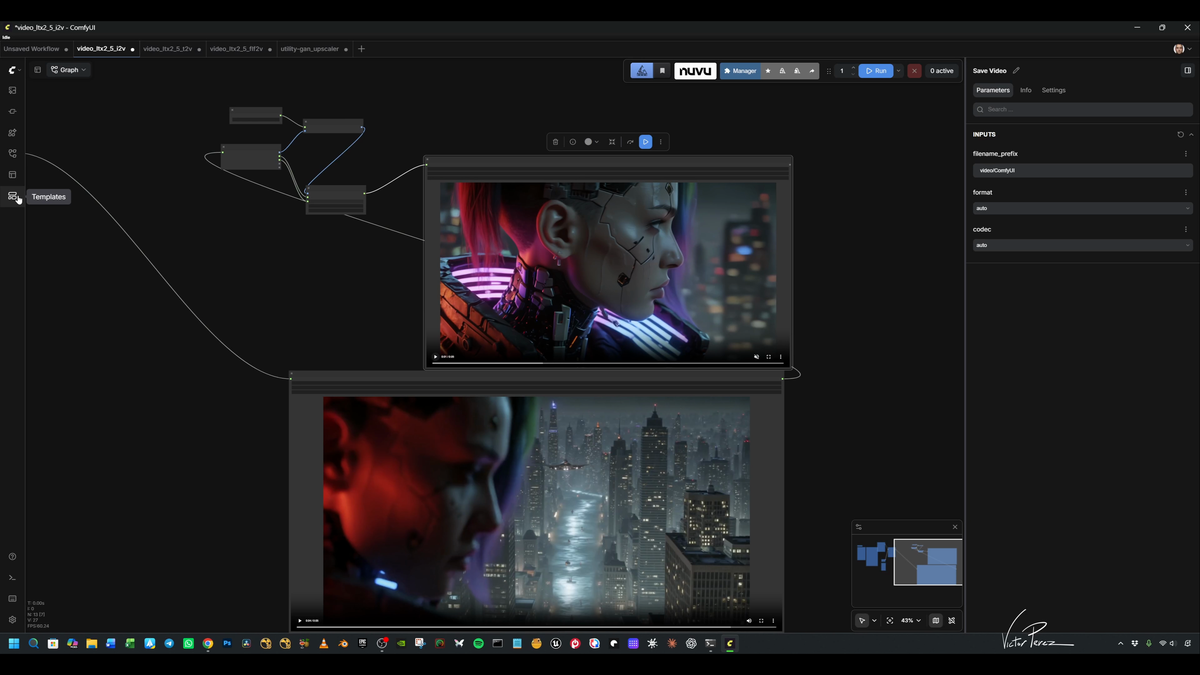This screenshot has height=675, width=1200.
Task: Open the Manager button
Action: (x=740, y=71)
